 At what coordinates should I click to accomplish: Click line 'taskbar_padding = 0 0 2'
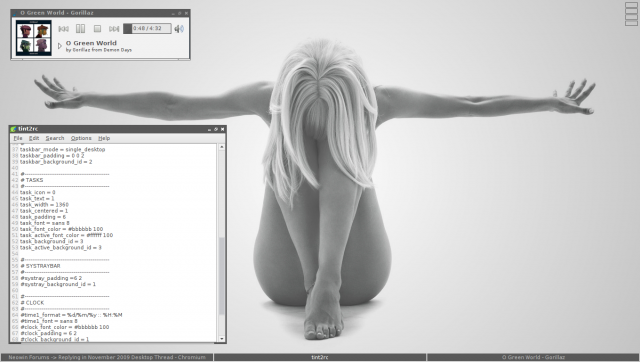click(x=52, y=156)
